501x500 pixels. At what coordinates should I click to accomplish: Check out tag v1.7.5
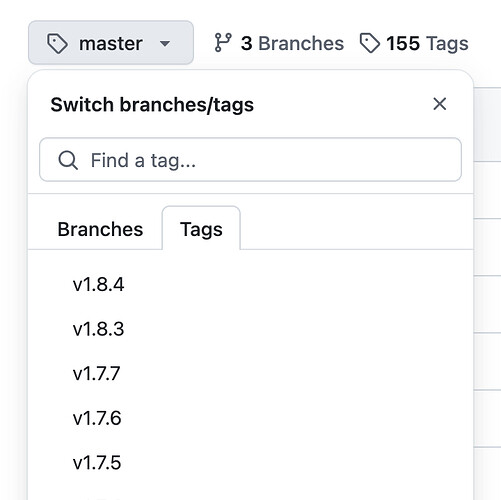(x=250, y=463)
